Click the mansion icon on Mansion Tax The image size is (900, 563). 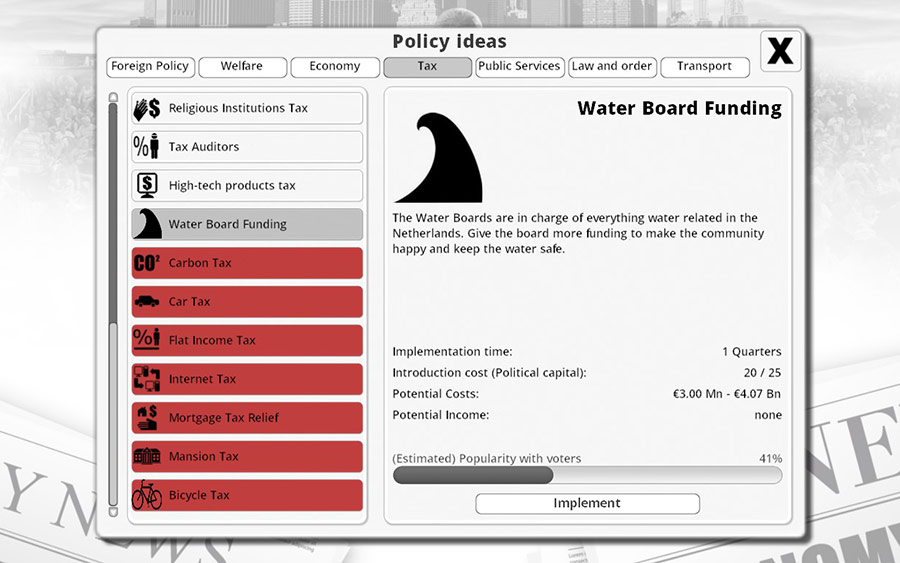(147, 456)
